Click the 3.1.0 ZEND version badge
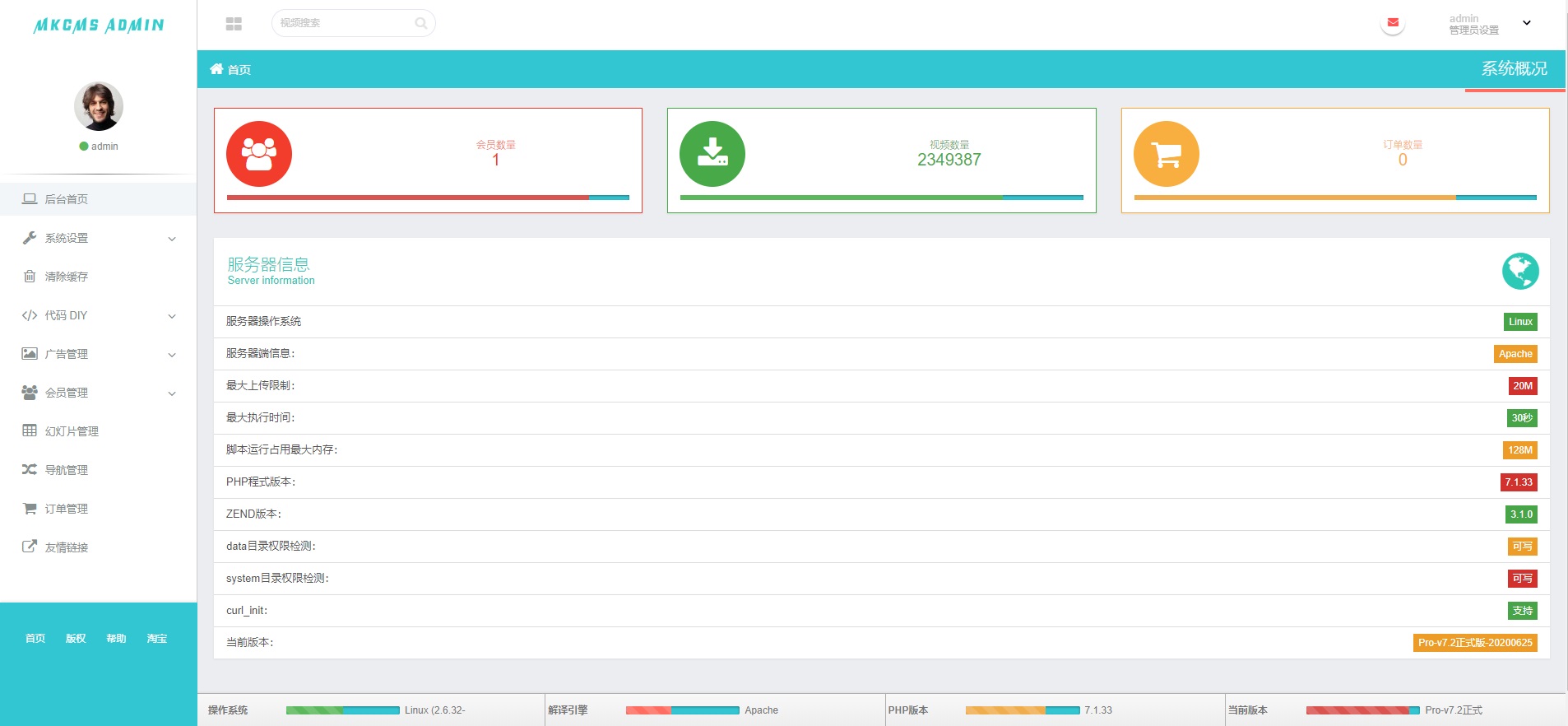 1521,514
